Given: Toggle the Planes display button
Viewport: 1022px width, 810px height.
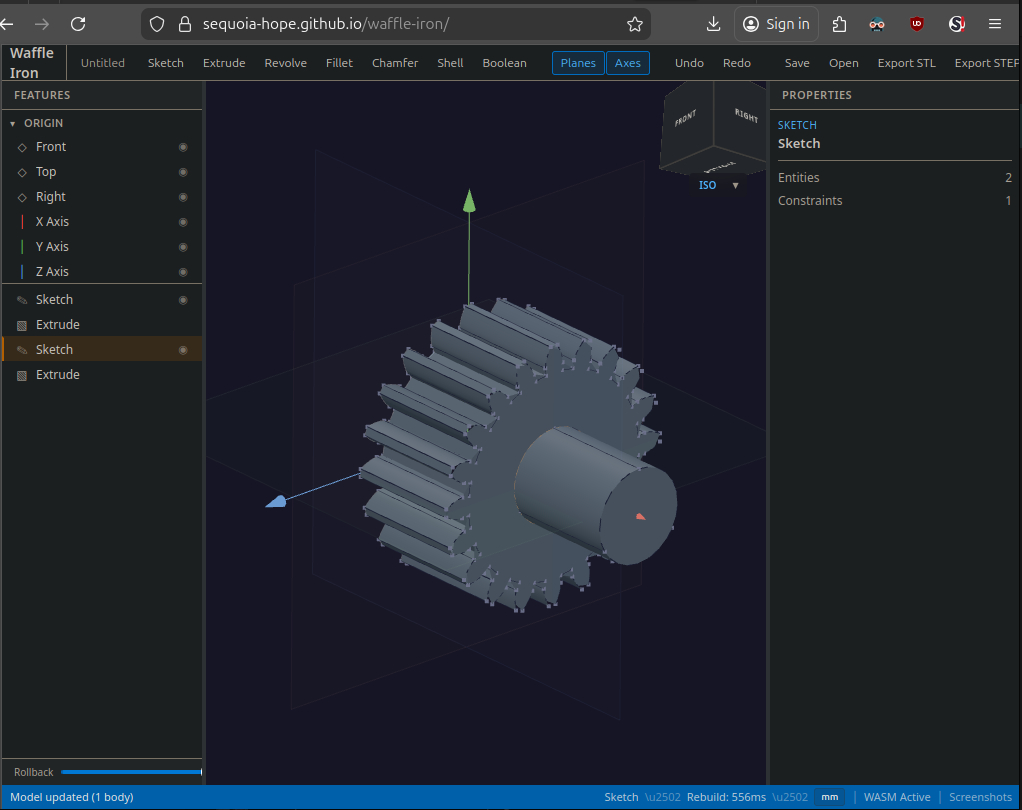Looking at the screenshot, I should pos(578,63).
